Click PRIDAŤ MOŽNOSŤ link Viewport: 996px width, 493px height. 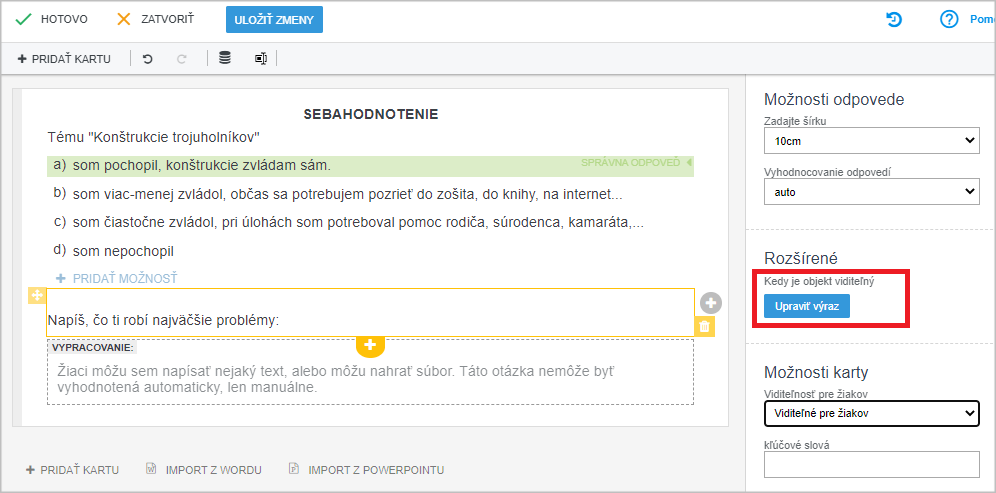117,278
